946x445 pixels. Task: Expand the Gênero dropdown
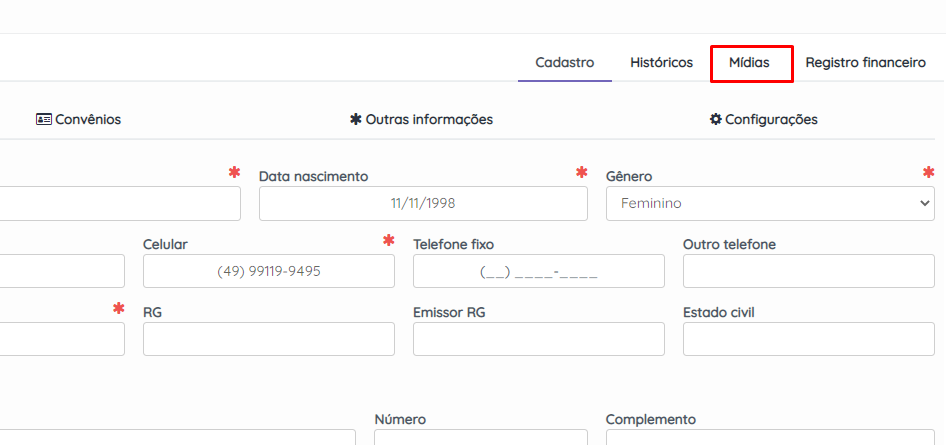[770, 203]
